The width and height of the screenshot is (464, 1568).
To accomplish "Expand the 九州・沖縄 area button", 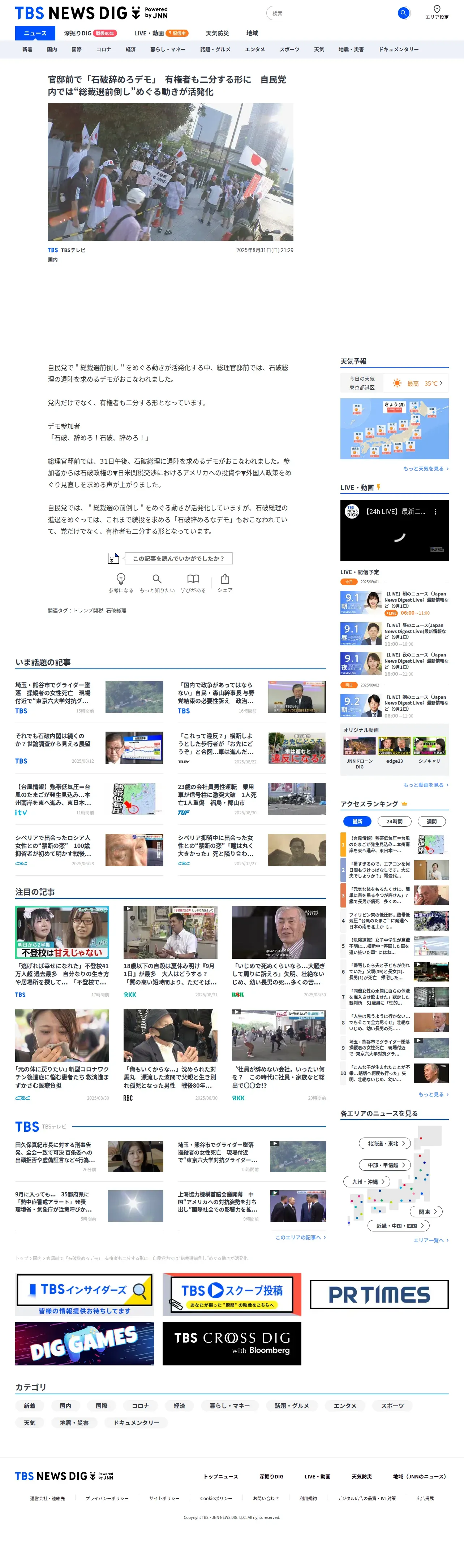I will (x=367, y=1182).
